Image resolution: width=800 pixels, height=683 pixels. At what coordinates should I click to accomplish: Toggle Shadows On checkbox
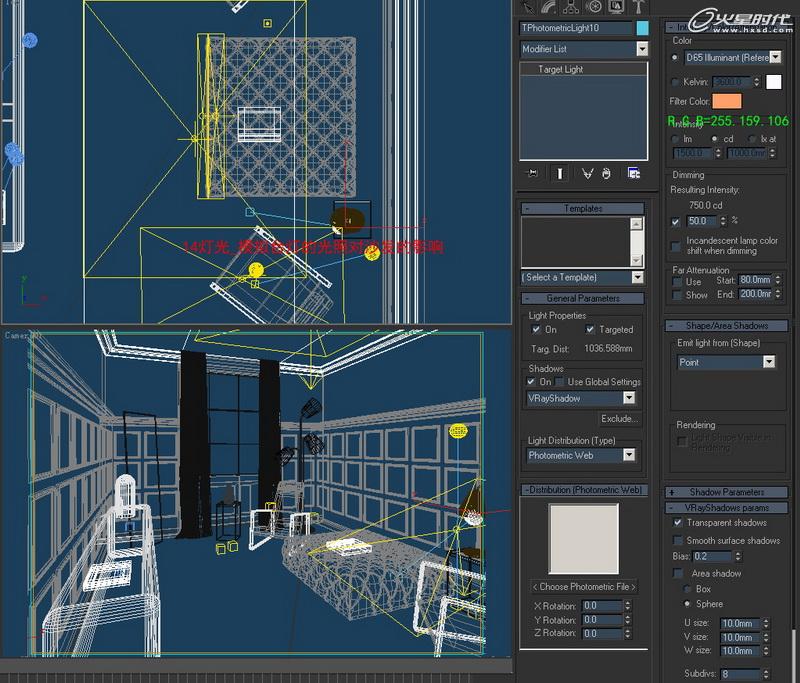click(531, 382)
